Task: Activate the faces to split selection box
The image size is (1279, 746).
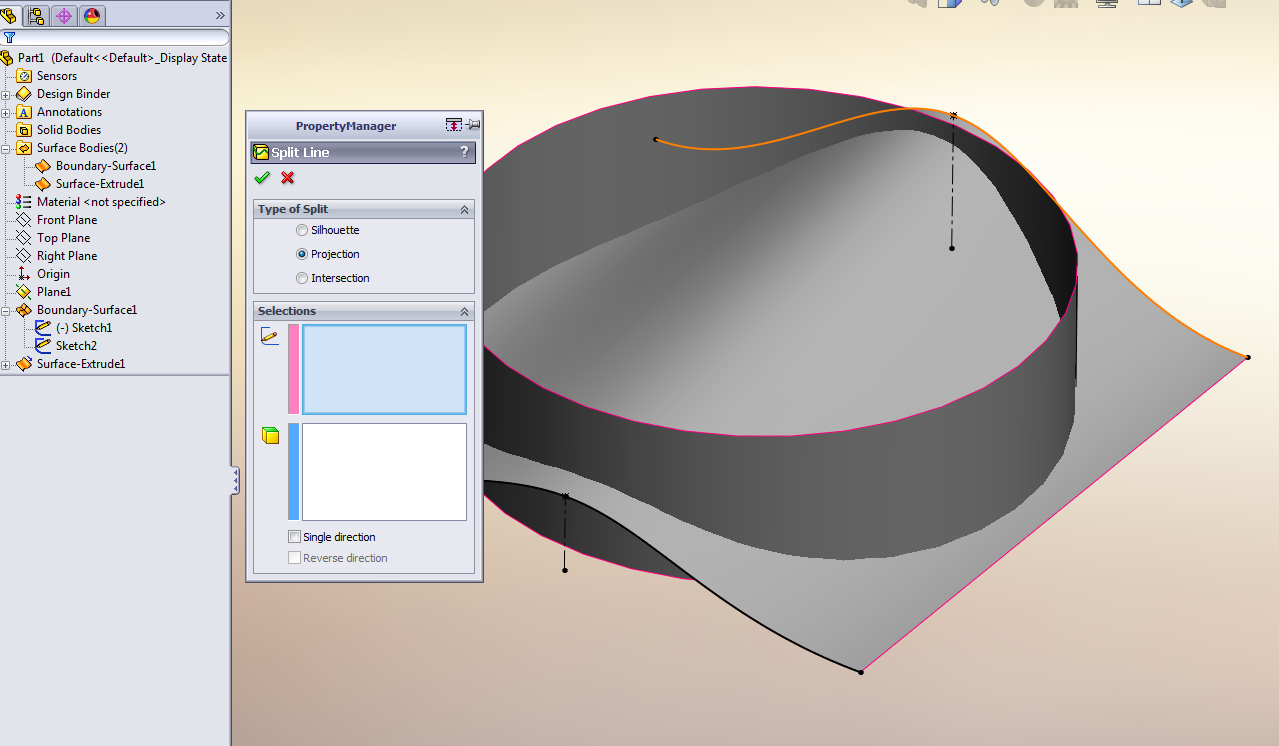Action: (x=384, y=472)
